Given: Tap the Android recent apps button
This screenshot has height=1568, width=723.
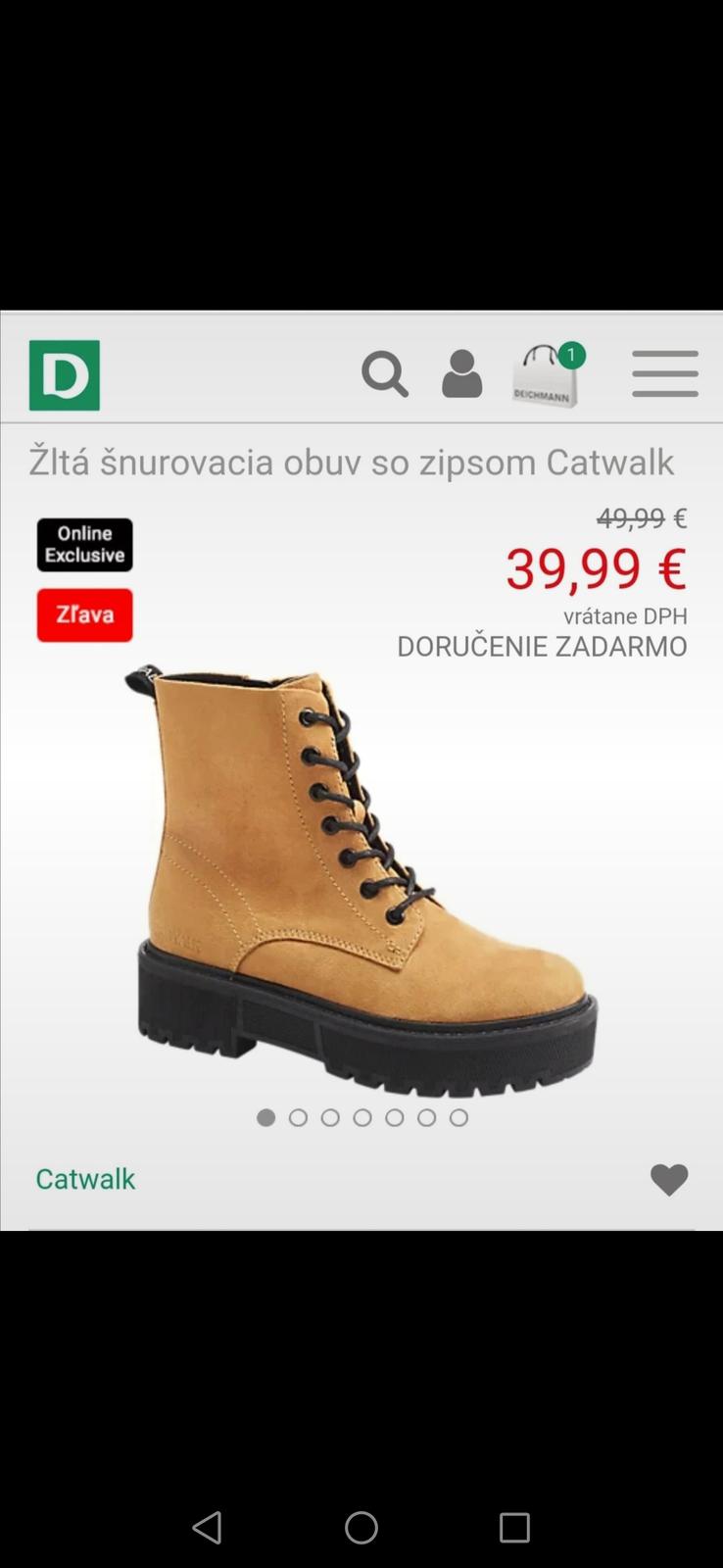Looking at the screenshot, I should [514, 1528].
